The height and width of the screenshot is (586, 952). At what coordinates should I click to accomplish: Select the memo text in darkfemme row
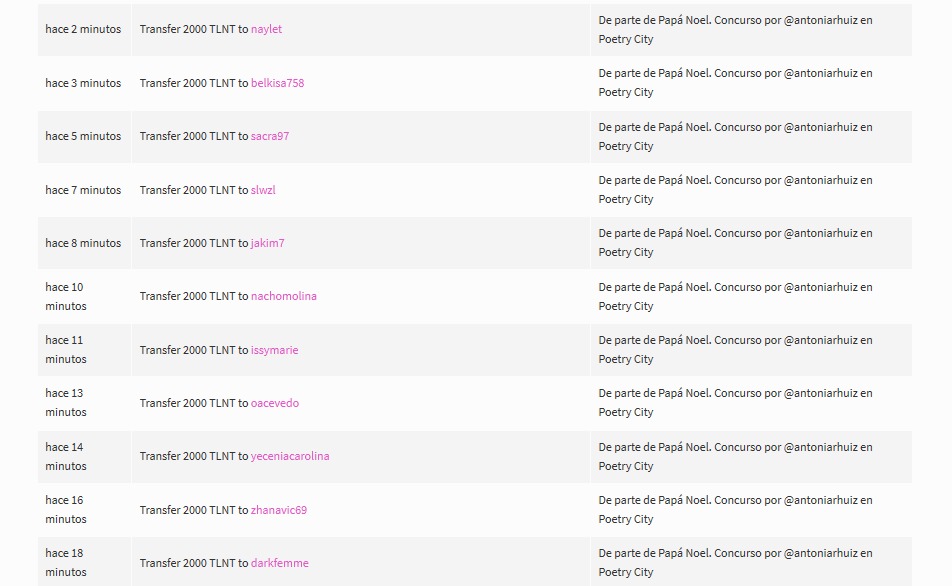tap(735, 563)
